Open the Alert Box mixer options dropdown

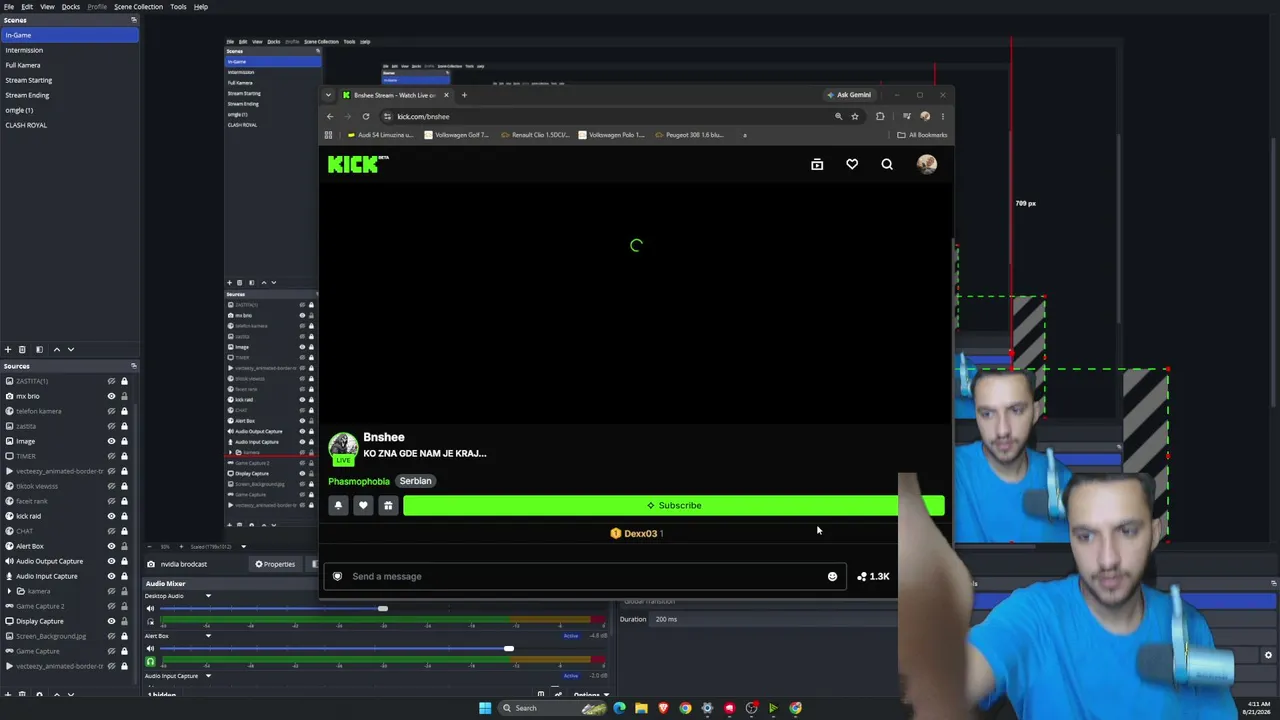pyautogui.click(x=208, y=636)
